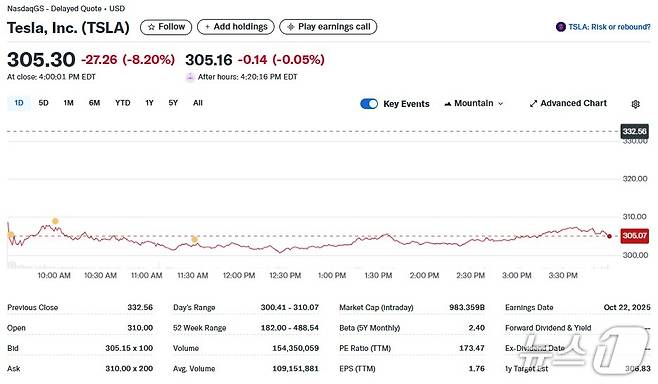This screenshot has width=658, height=384.
Task: Click Avg. Volume value 109,151,881
Action: point(295,369)
